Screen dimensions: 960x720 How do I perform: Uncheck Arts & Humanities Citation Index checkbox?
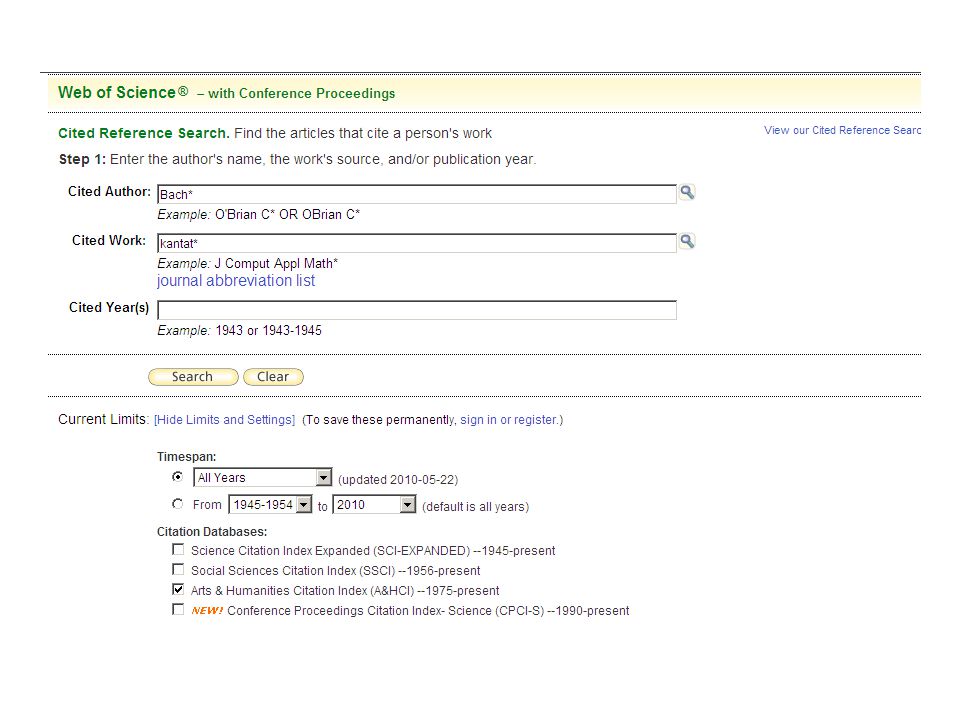(x=178, y=589)
